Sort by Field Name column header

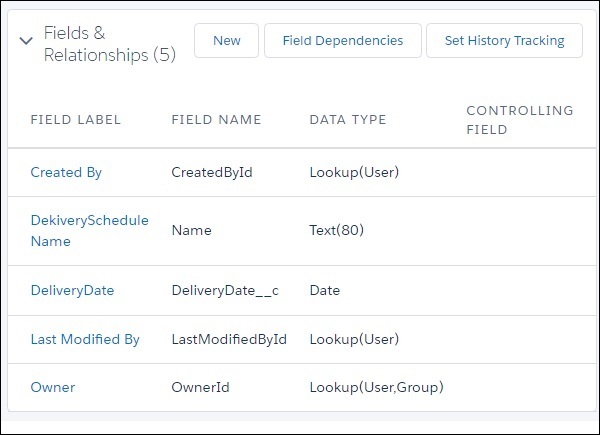pyautogui.click(x=216, y=120)
